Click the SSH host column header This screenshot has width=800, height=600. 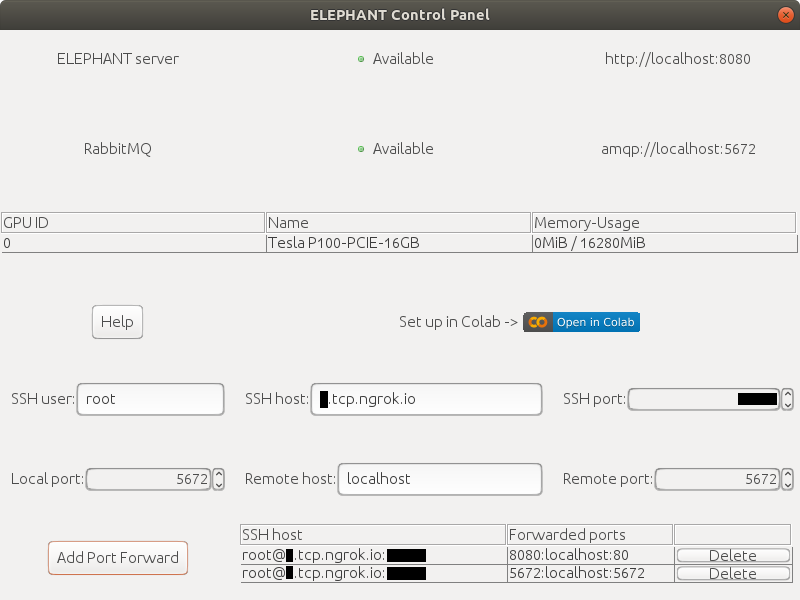click(372, 535)
